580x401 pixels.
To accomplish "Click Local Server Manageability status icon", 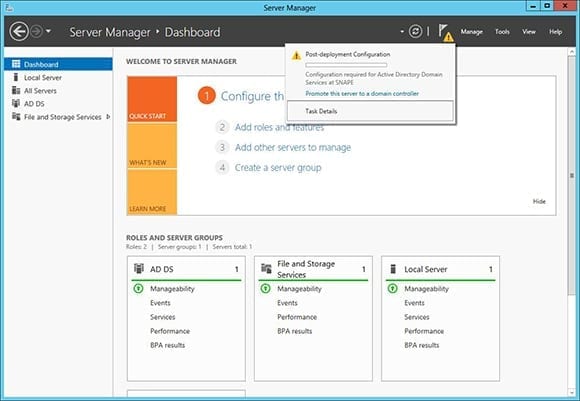I will coord(392,288).
